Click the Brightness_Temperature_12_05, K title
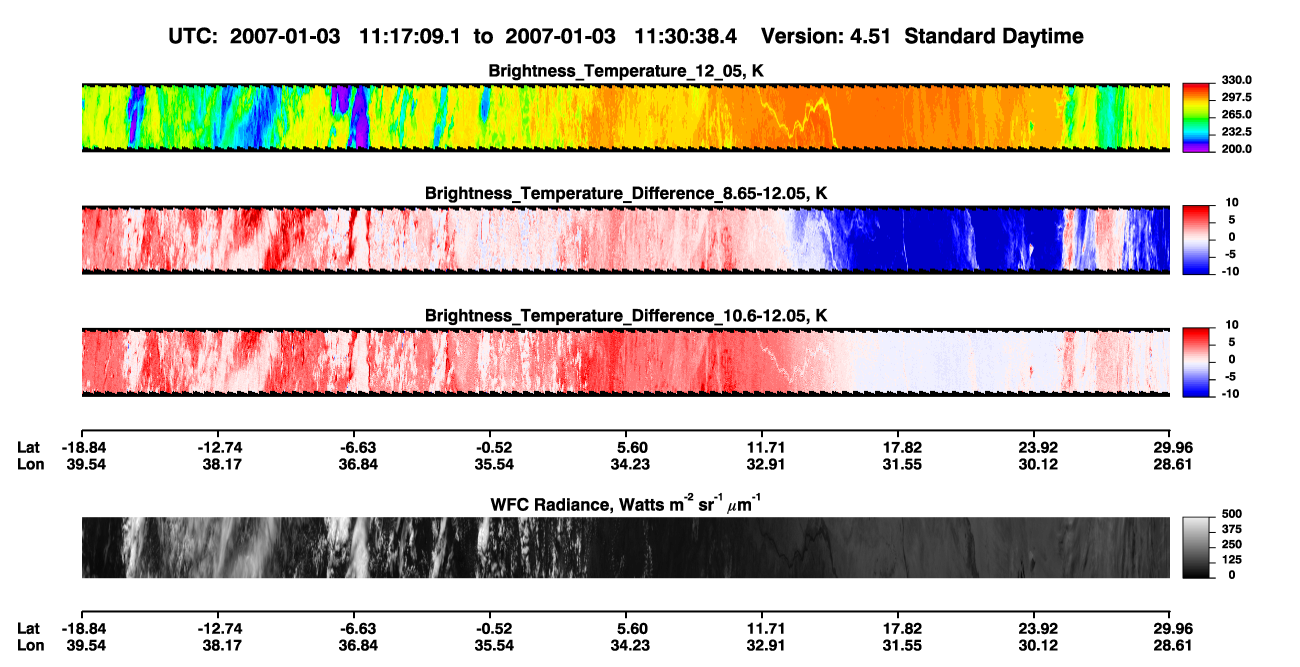 [x=626, y=71]
